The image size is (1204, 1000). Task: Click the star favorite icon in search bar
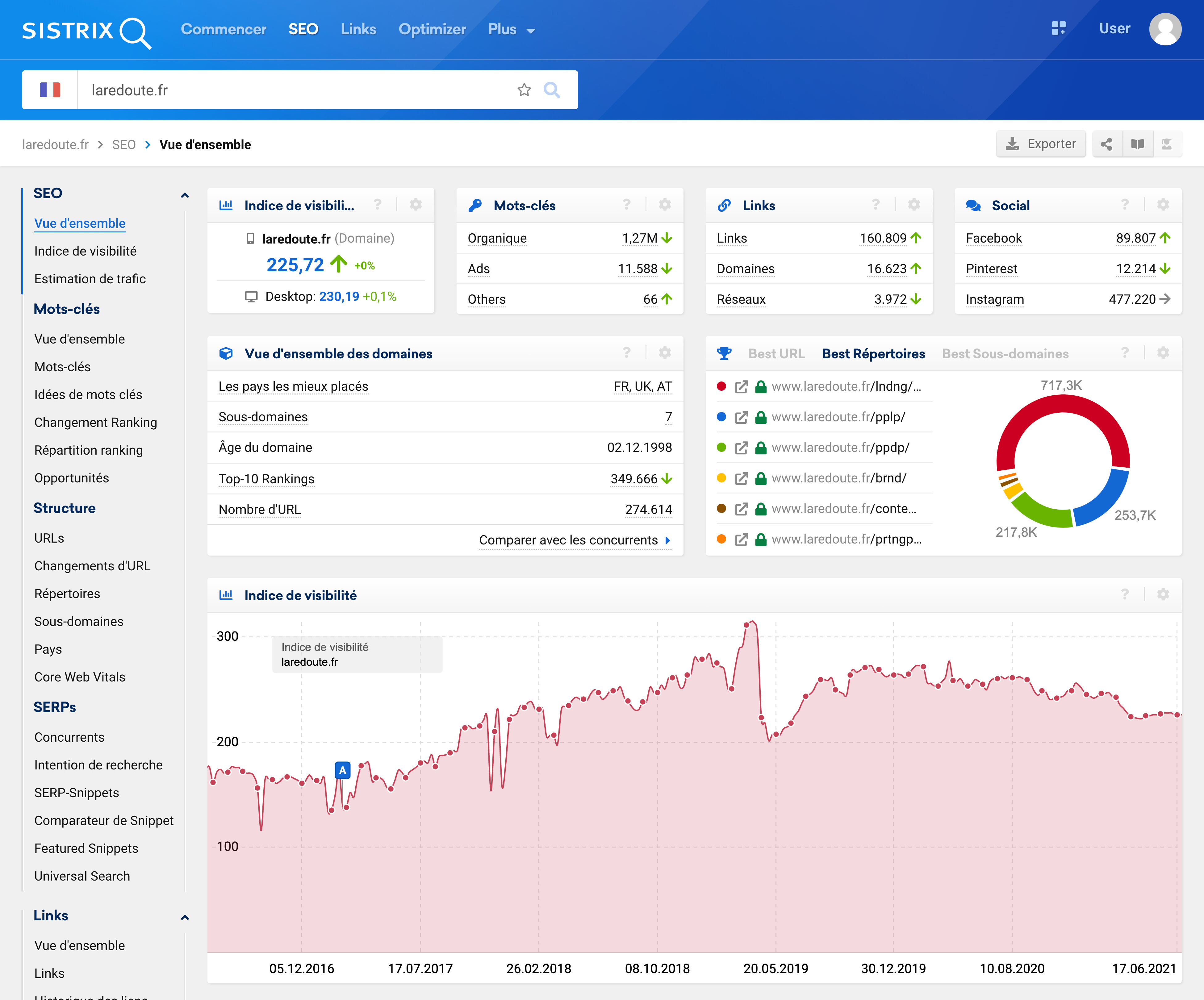(x=524, y=90)
